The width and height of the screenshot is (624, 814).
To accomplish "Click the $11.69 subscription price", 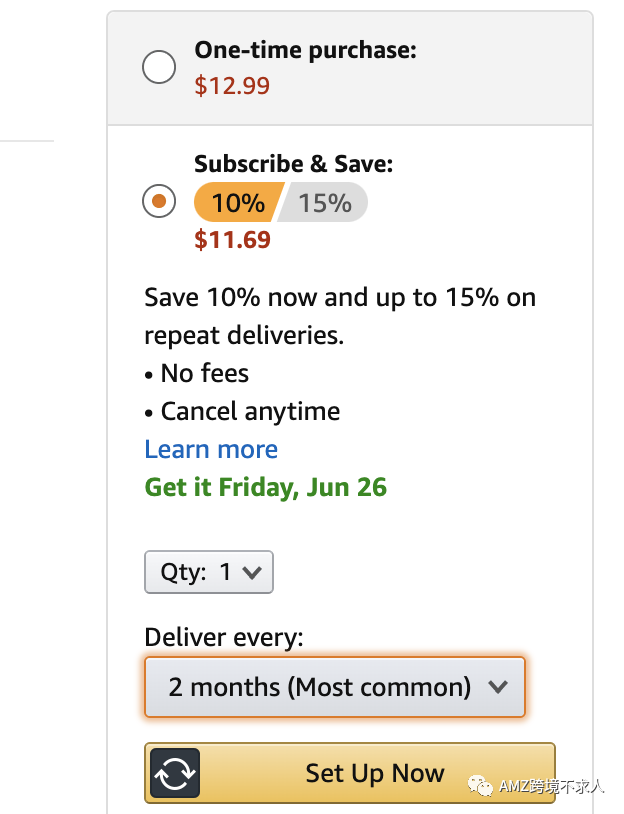I will [232, 240].
